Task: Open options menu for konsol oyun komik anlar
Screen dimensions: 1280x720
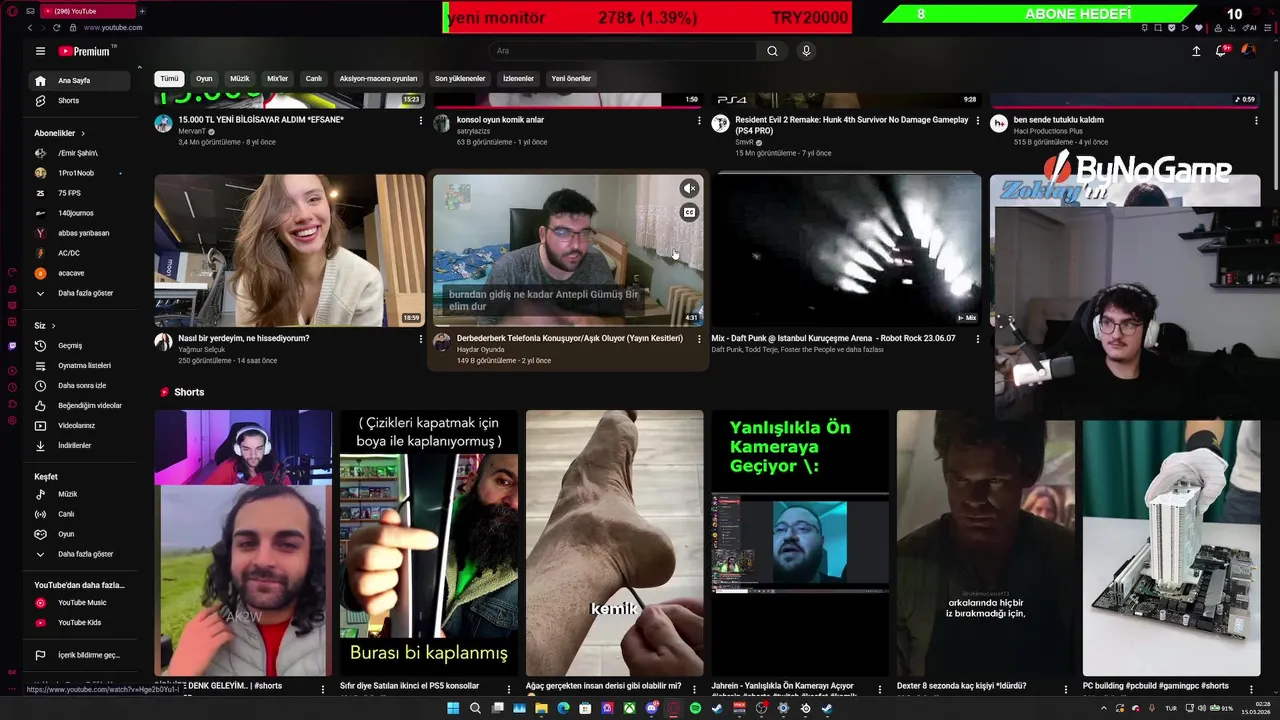Action: (x=699, y=120)
